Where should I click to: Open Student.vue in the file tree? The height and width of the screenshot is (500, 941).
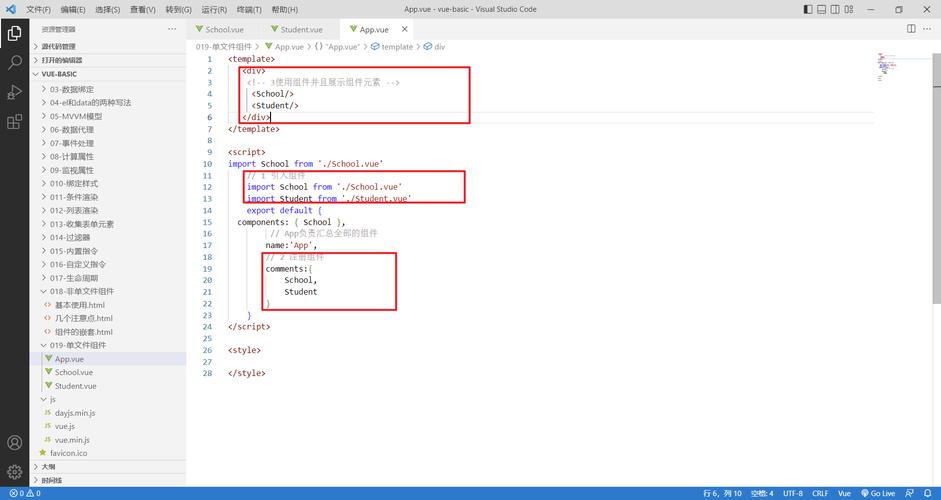tap(108, 386)
